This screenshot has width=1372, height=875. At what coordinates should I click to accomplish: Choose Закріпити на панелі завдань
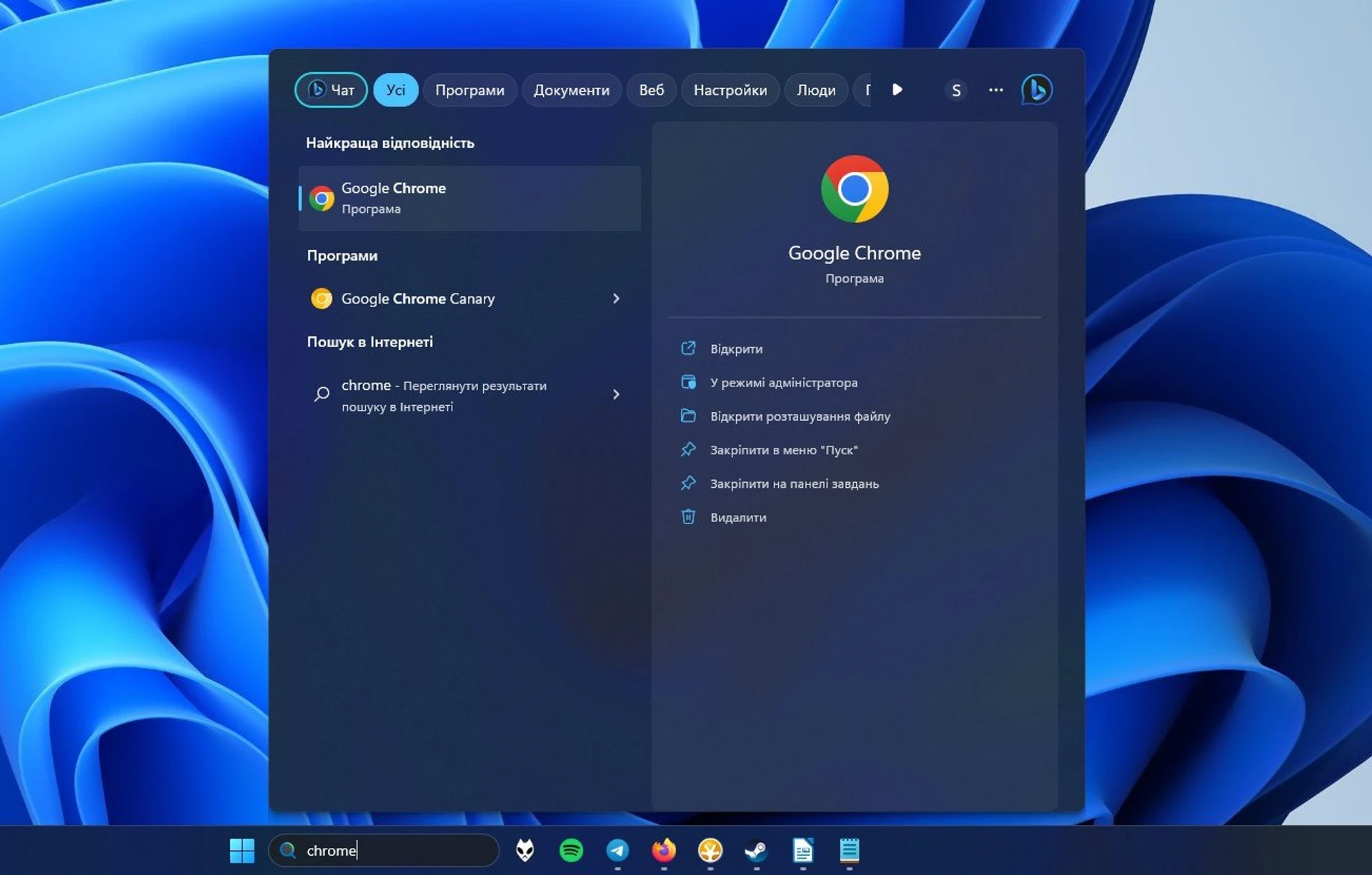pyautogui.click(x=795, y=484)
